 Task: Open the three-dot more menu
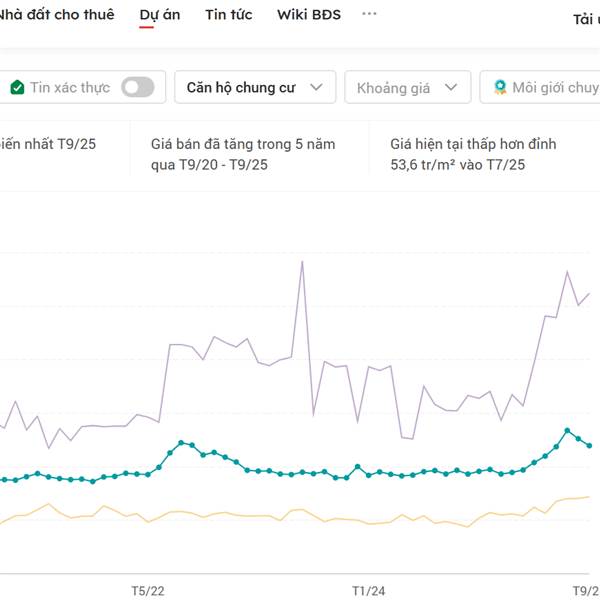369,15
